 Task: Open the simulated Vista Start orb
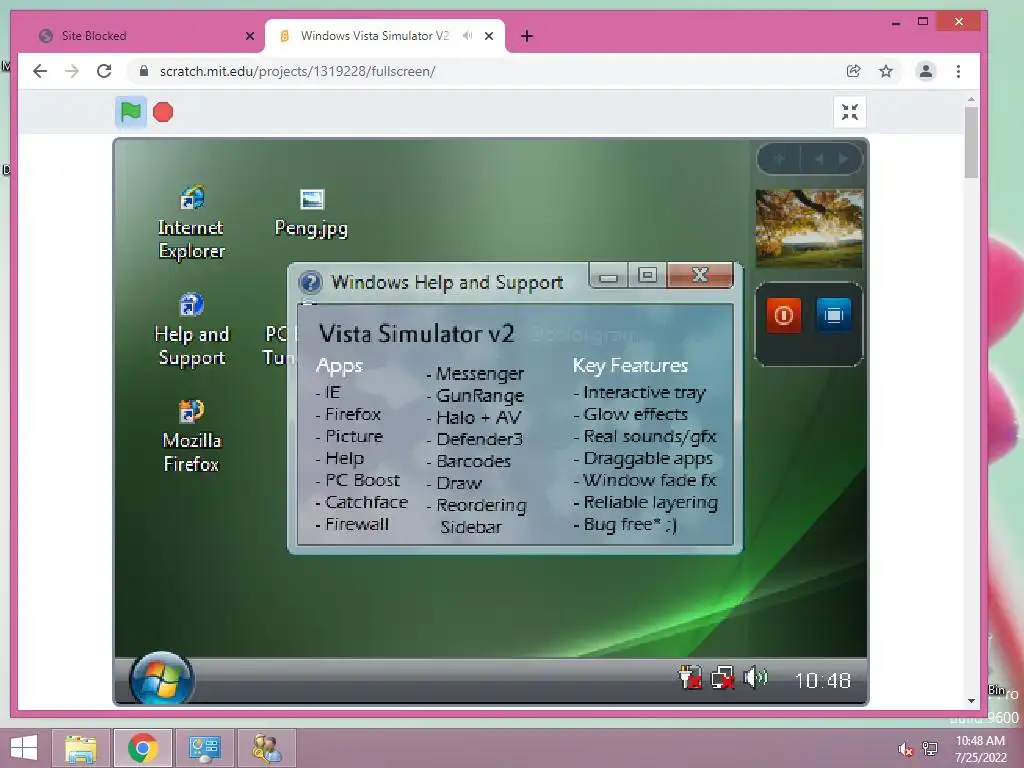click(x=161, y=679)
